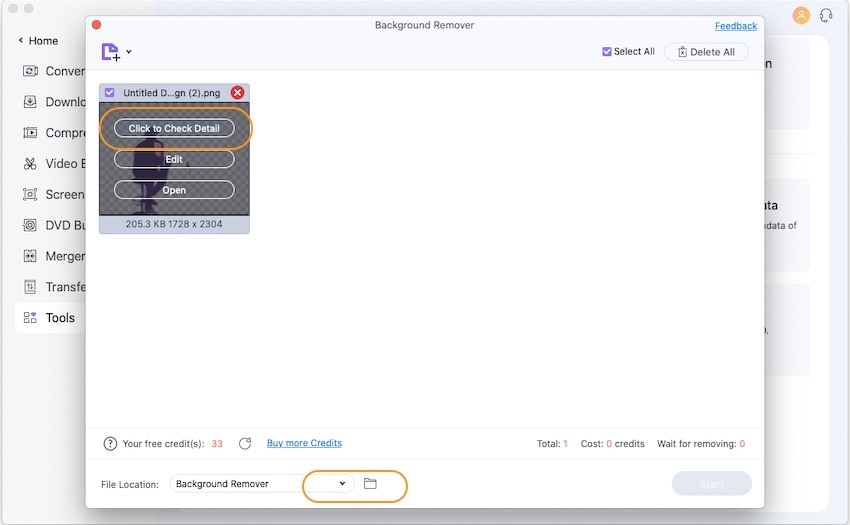
Task: Click the Downloader sidebar icon
Action: 30,102
